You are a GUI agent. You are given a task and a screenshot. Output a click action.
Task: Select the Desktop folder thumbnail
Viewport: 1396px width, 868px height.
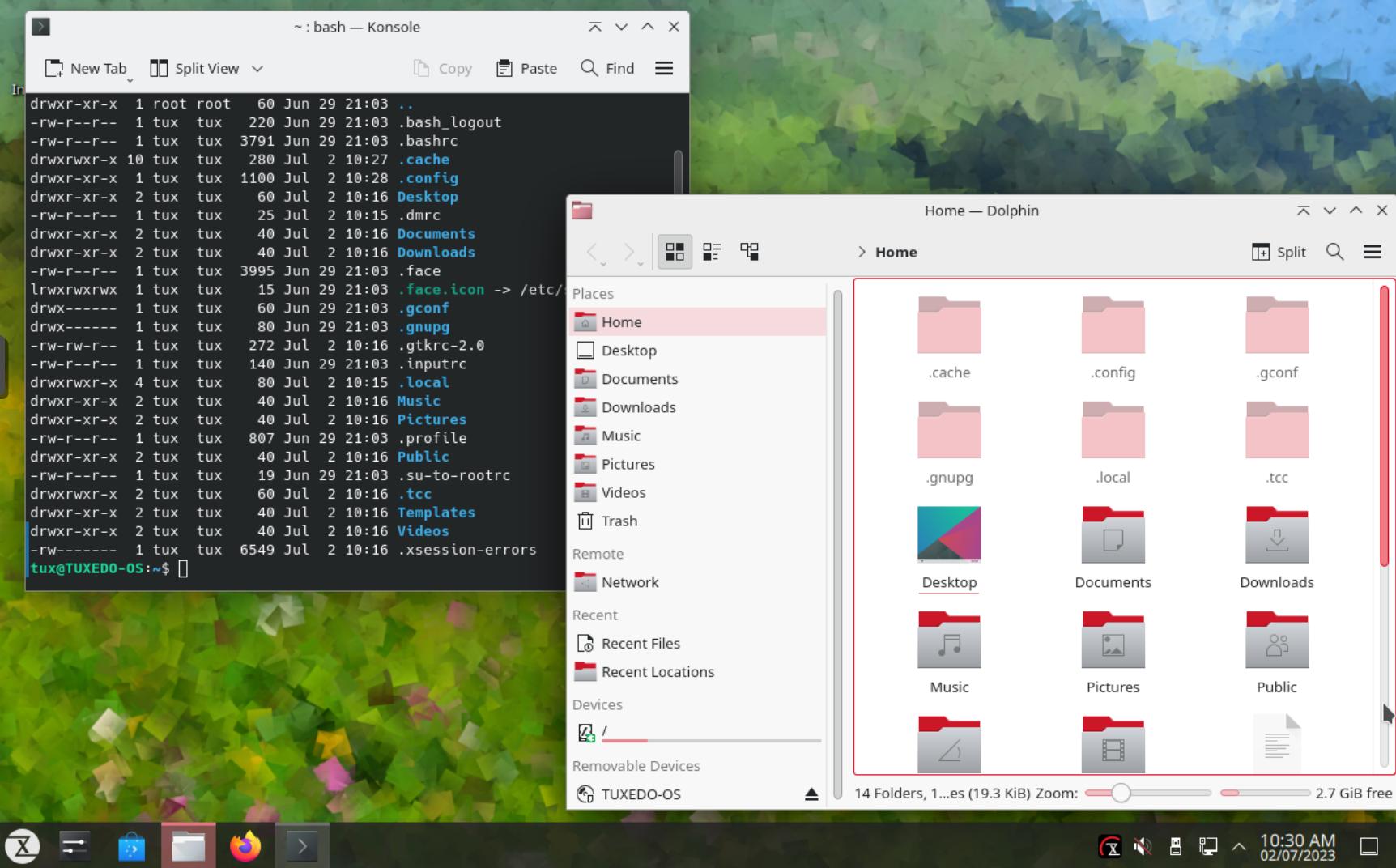(949, 534)
